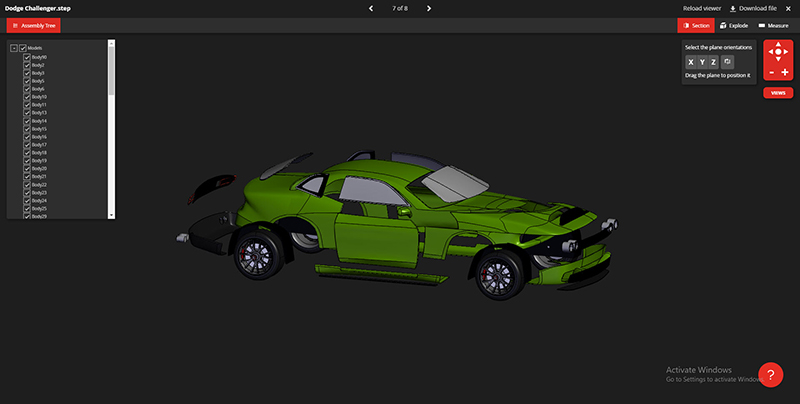Click the flip plane icon next to Z

(x=727, y=62)
